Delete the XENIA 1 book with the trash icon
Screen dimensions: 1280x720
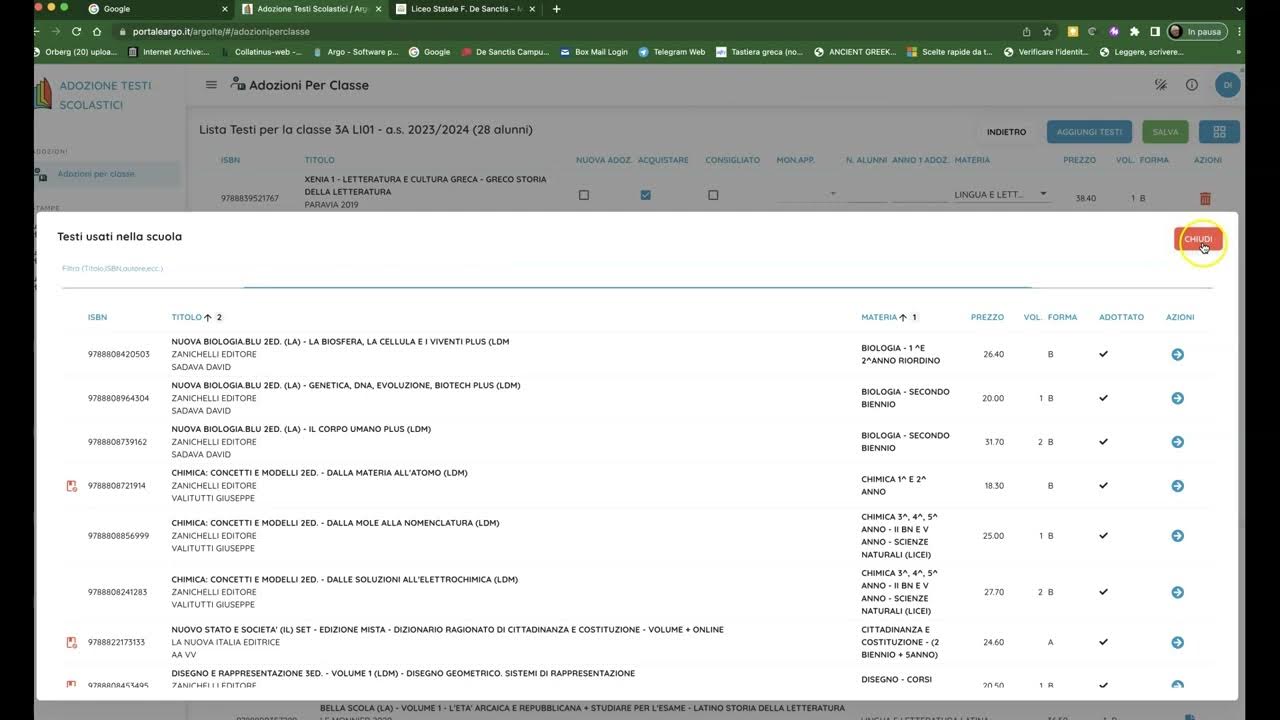coord(1204,199)
